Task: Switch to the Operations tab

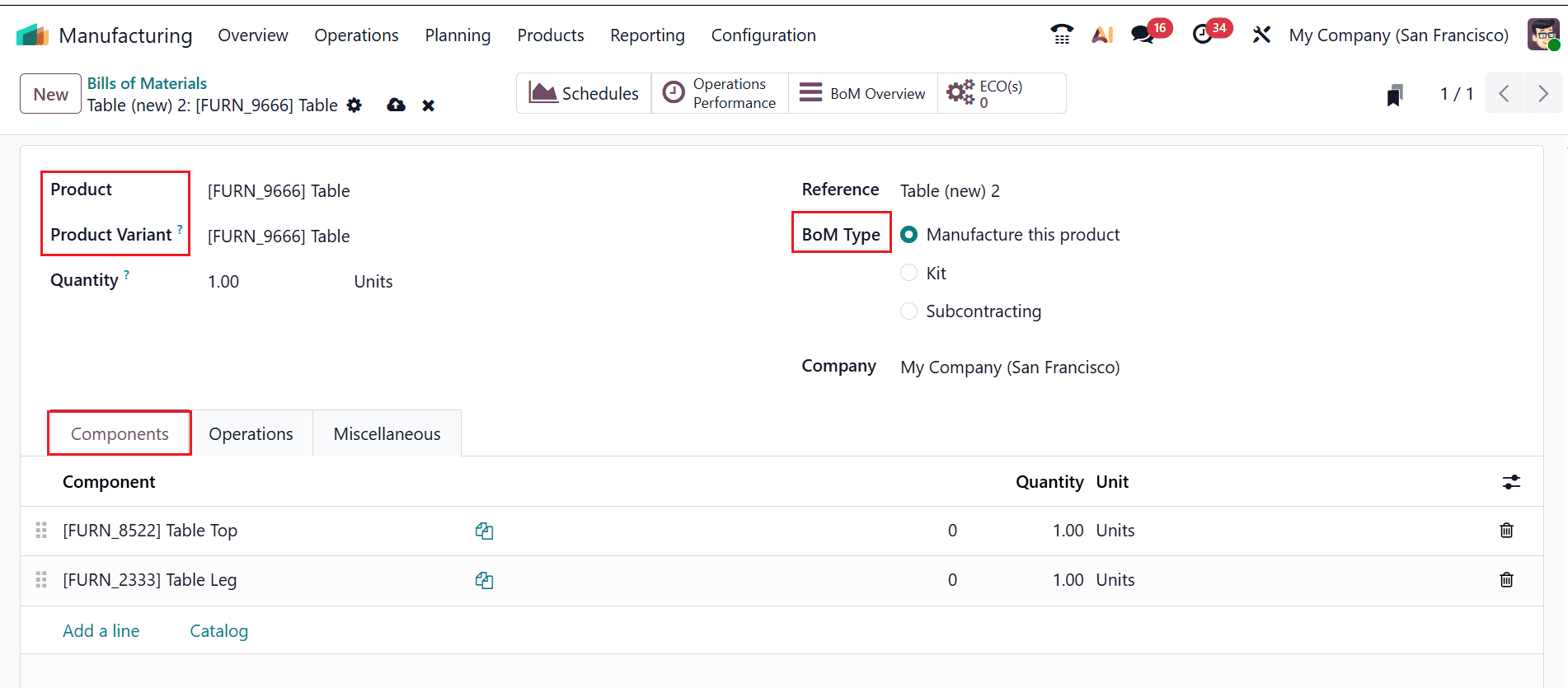Action: [x=251, y=433]
